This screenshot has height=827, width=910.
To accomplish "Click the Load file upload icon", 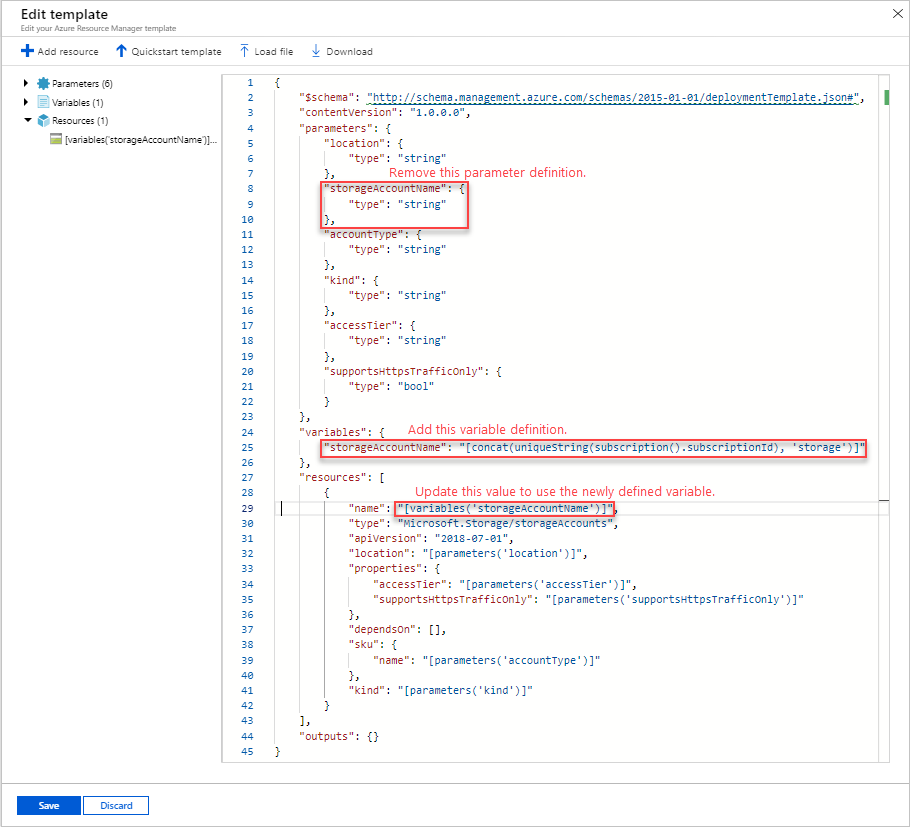I will click(x=244, y=51).
